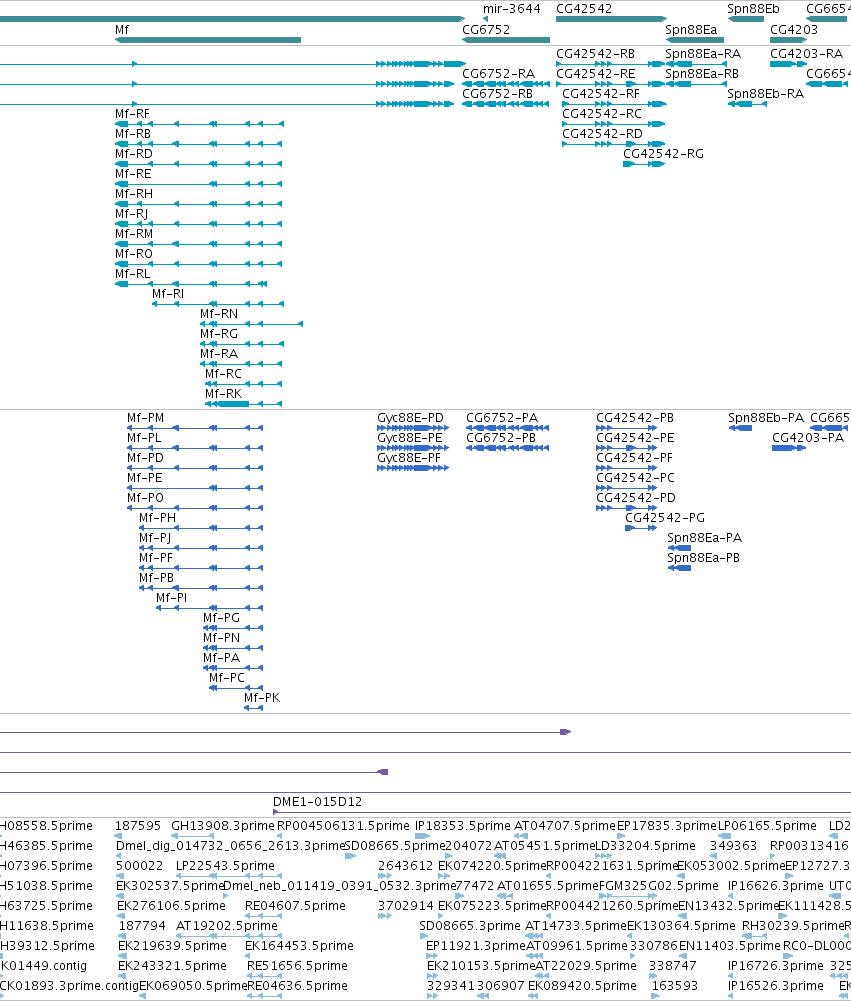Select the Spn88Eb-RA transcript
Image resolution: width=851 pixels, height=1001 pixels.
pos(747,104)
